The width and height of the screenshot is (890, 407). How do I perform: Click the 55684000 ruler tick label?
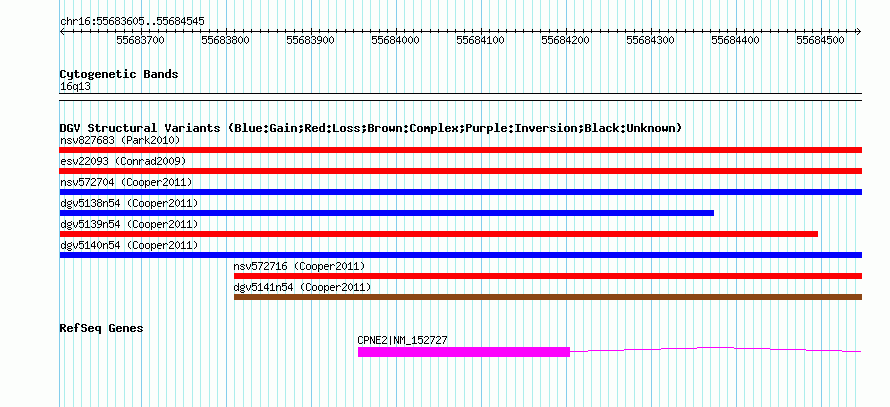(x=396, y=40)
